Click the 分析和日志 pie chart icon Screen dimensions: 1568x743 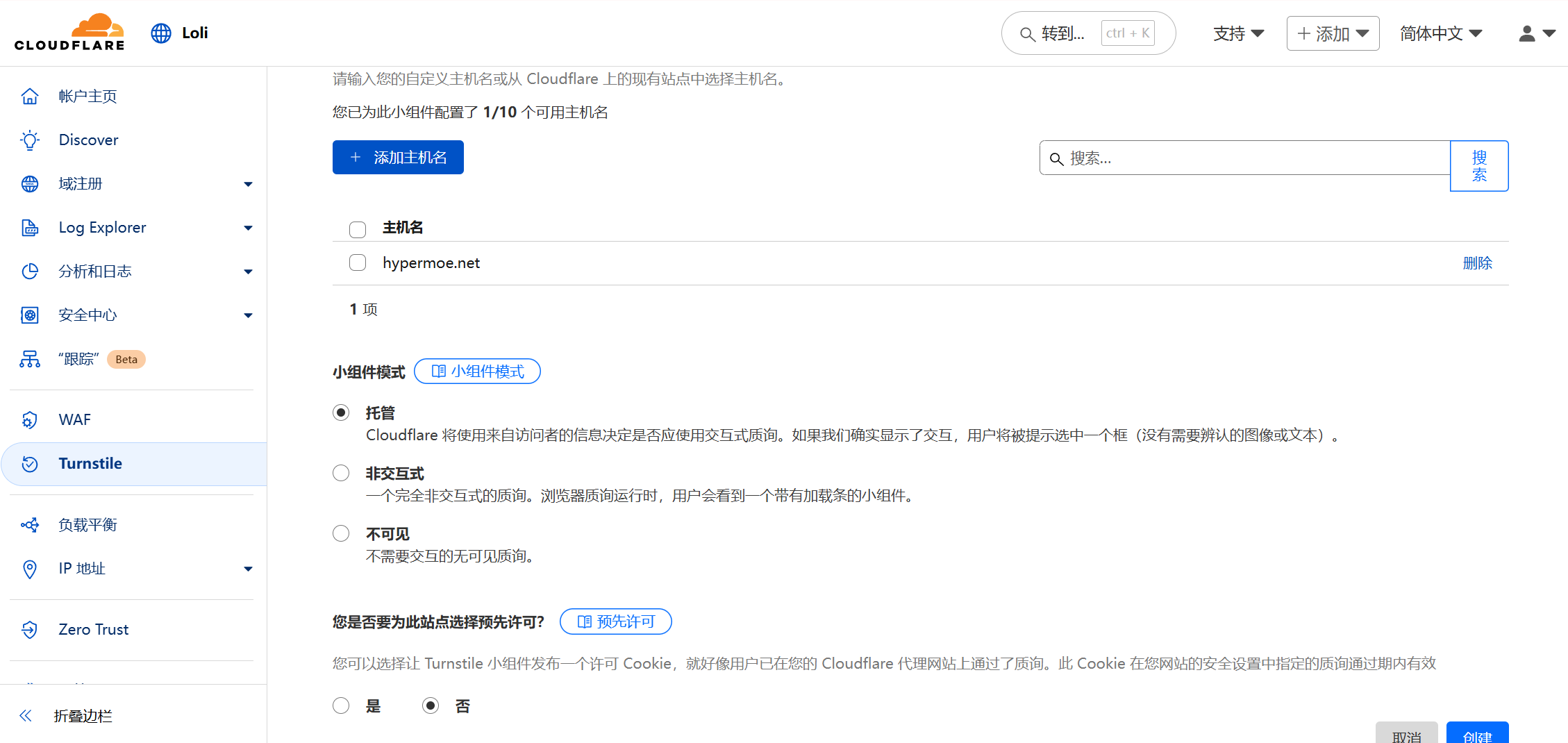[x=30, y=271]
